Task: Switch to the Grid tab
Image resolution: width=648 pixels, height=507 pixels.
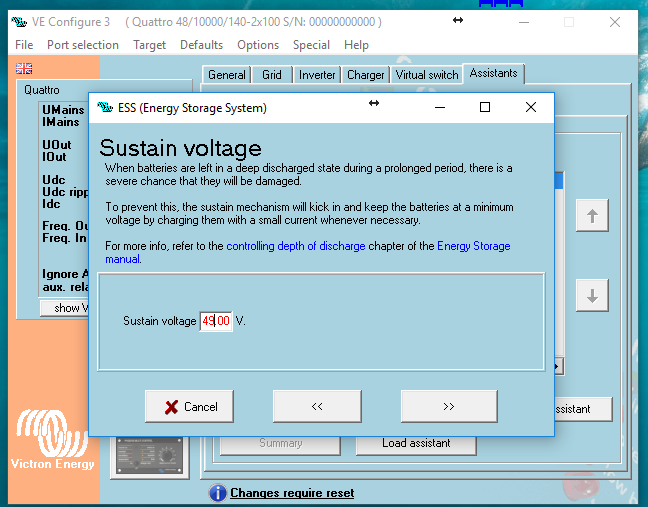Action: 272,75
